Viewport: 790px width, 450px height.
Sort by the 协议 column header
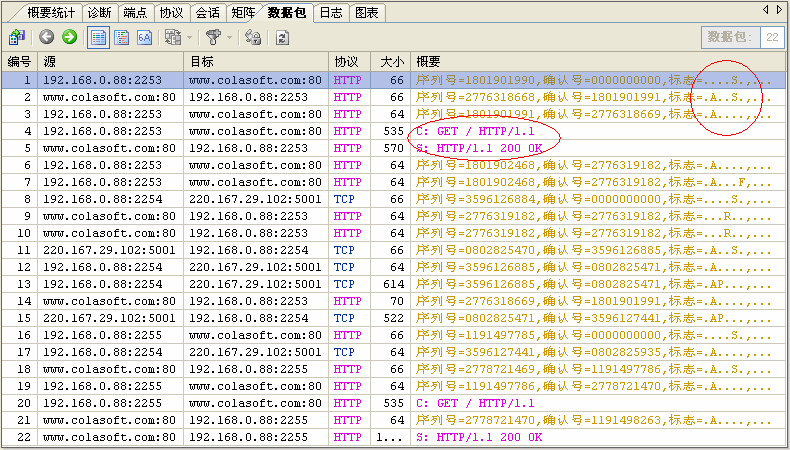350,61
